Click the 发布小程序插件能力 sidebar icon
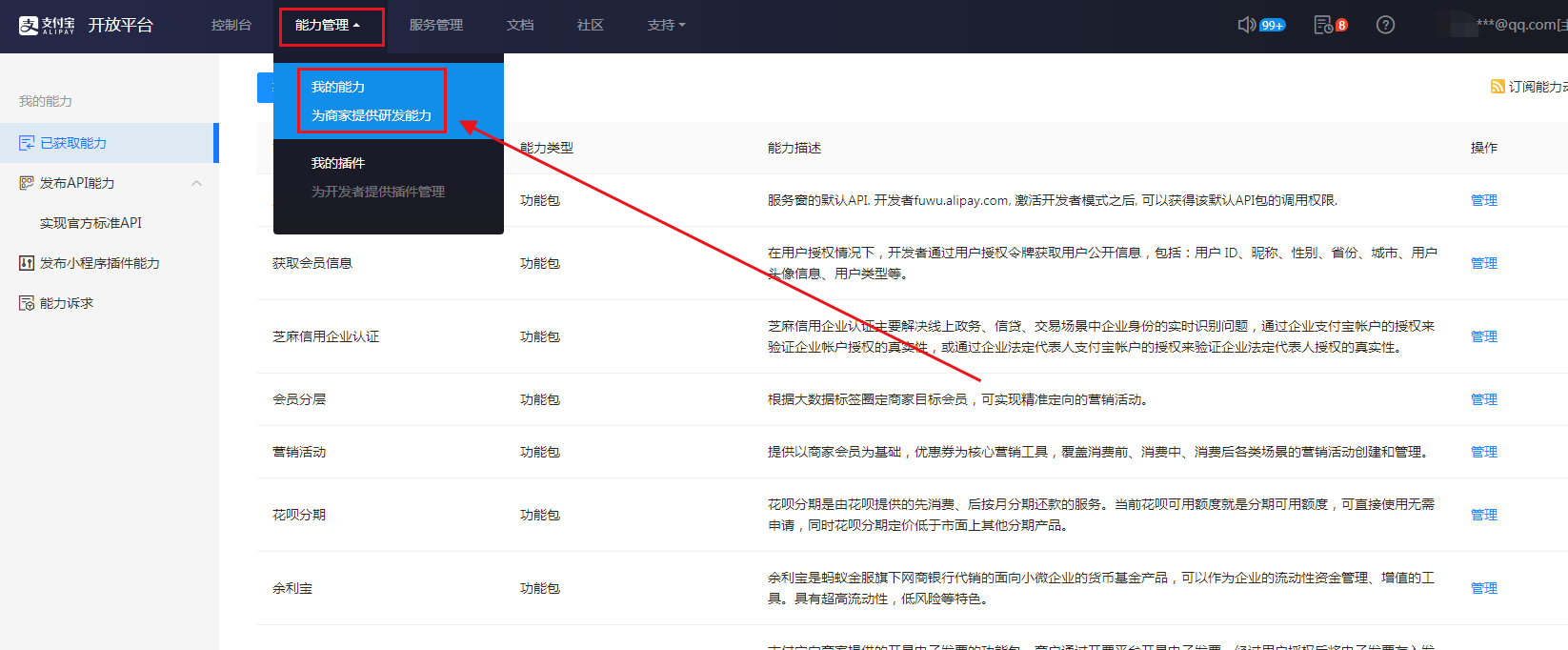 pos(27,263)
